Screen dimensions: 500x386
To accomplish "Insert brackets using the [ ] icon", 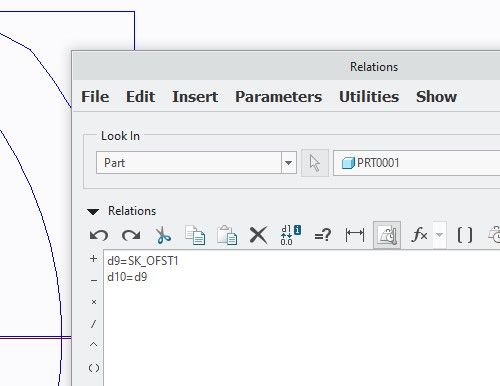I will coord(464,235).
